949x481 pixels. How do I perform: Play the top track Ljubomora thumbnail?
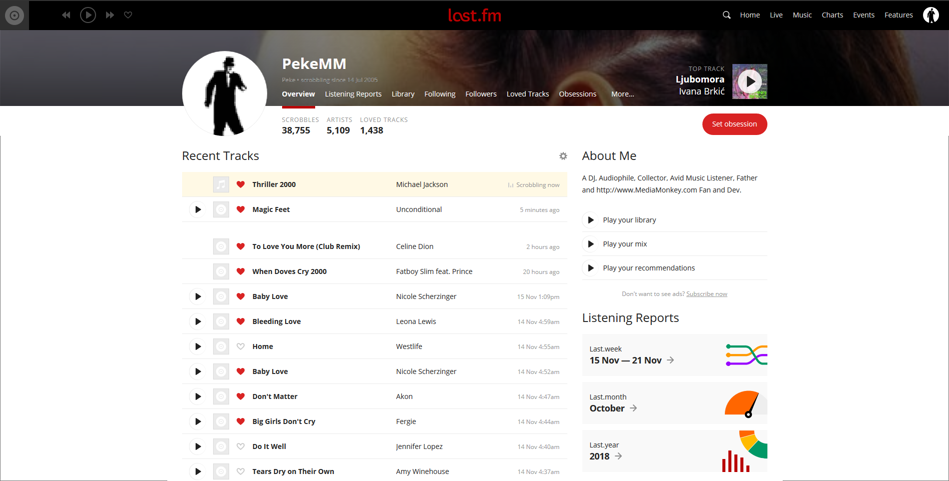click(x=750, y=82)
